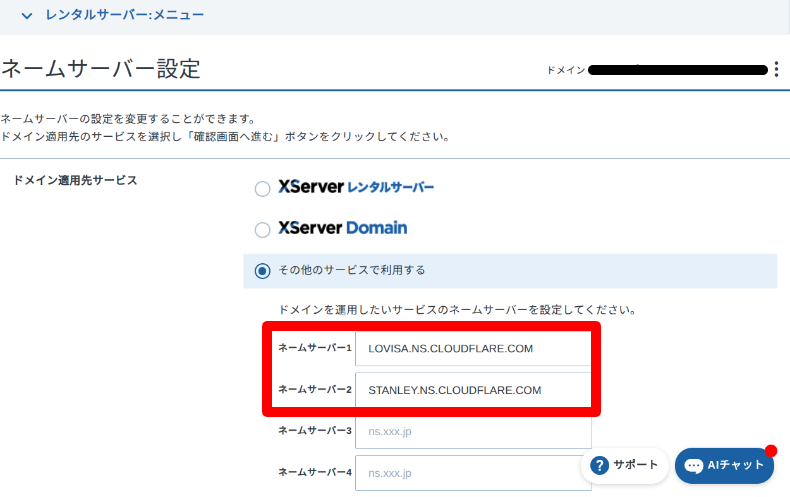Open the AIチャット button
The width and height of the screenshot is (790, 497).
[725, 465]
